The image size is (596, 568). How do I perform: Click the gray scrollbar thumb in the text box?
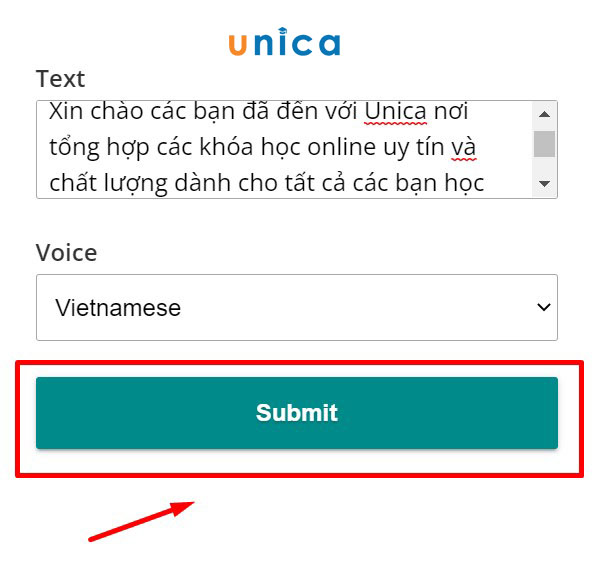pyautogui.click(x=544, y=144)
